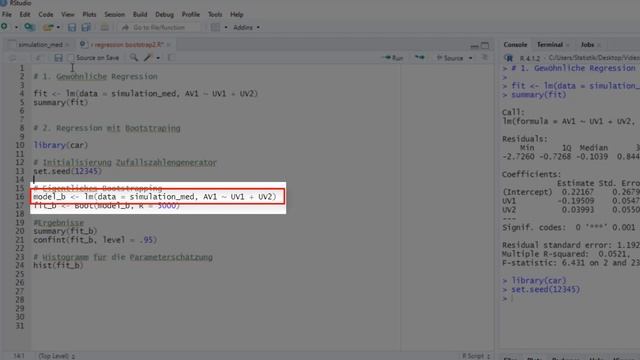Open the Session menu
Image resolution: width=640 pixels, height=360 pixels.
coord(114,14)
